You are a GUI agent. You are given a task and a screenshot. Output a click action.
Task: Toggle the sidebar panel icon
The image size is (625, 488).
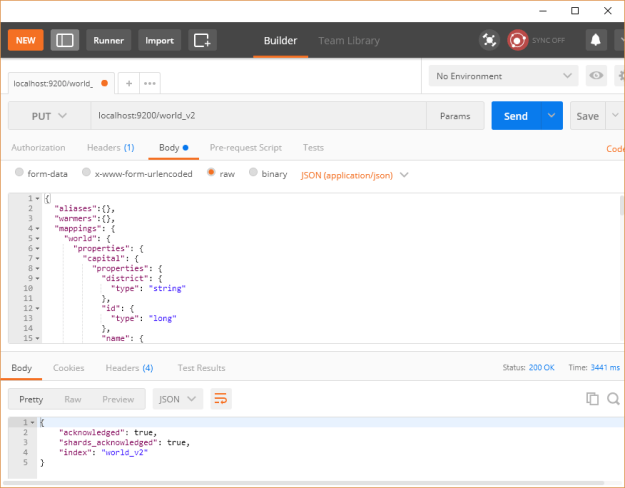pos(65,40)
